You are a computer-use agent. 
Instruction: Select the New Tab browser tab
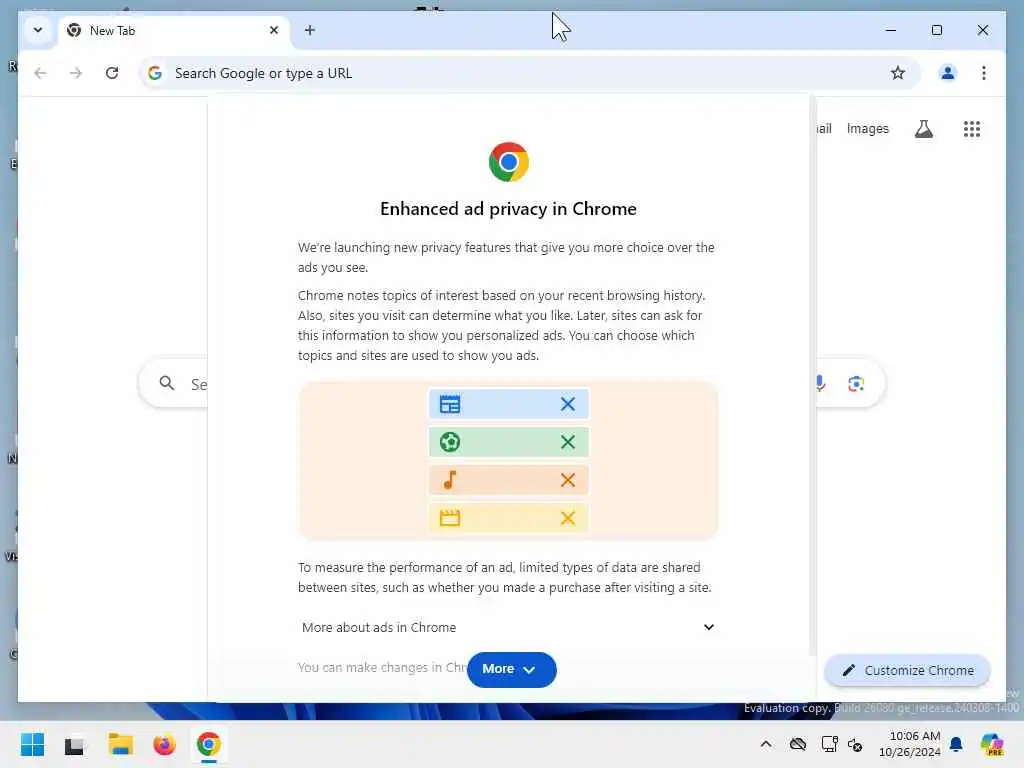point(174,31)
